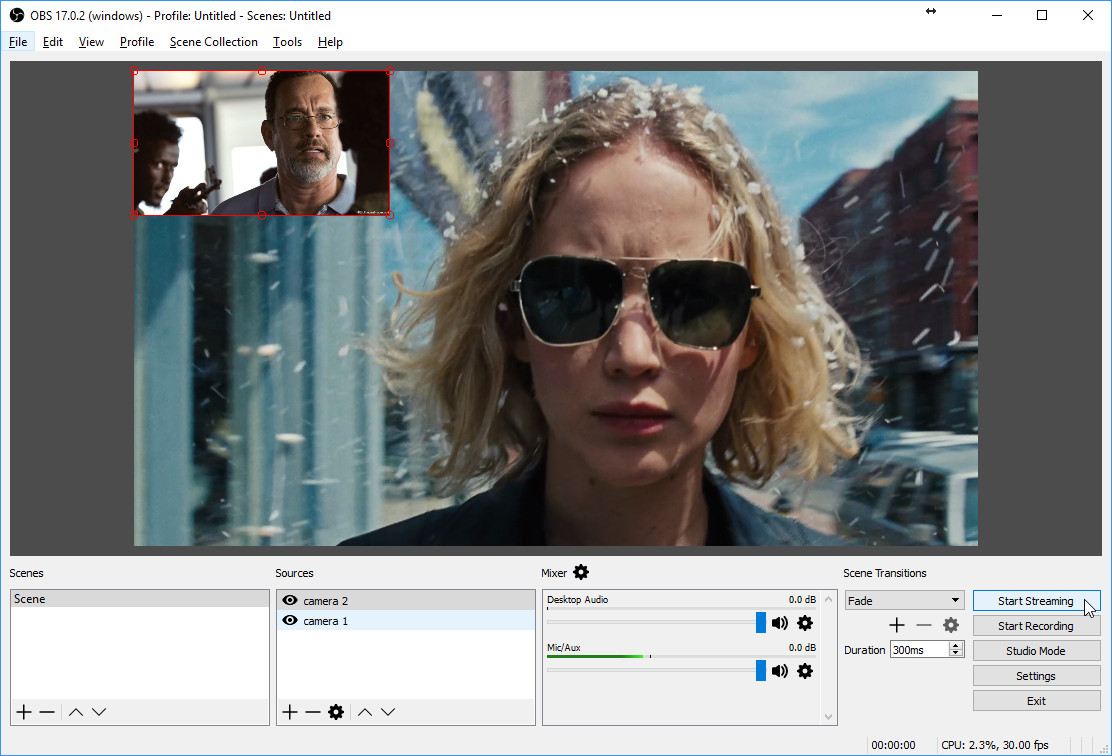Move source up with arrow icon
This screenshot has height=756, width=1112.
tap(365, 712)
